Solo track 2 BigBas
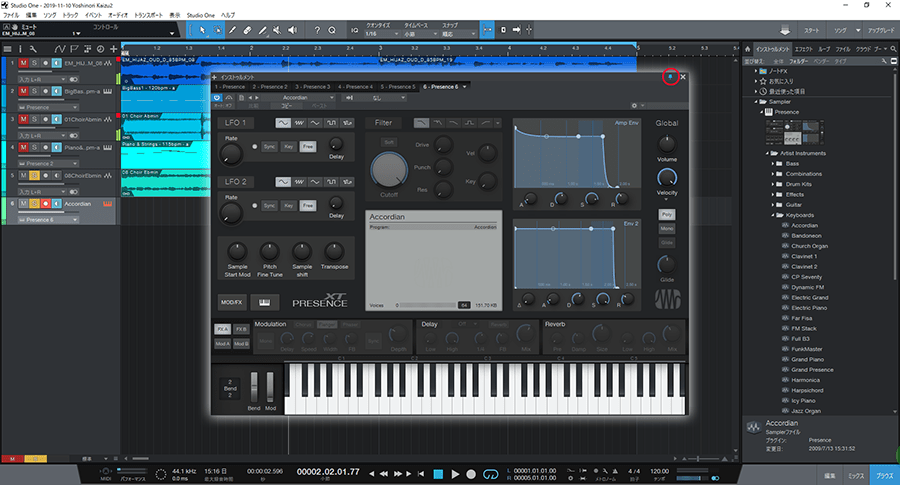This screenshot has width=900, height=485. 34,91
